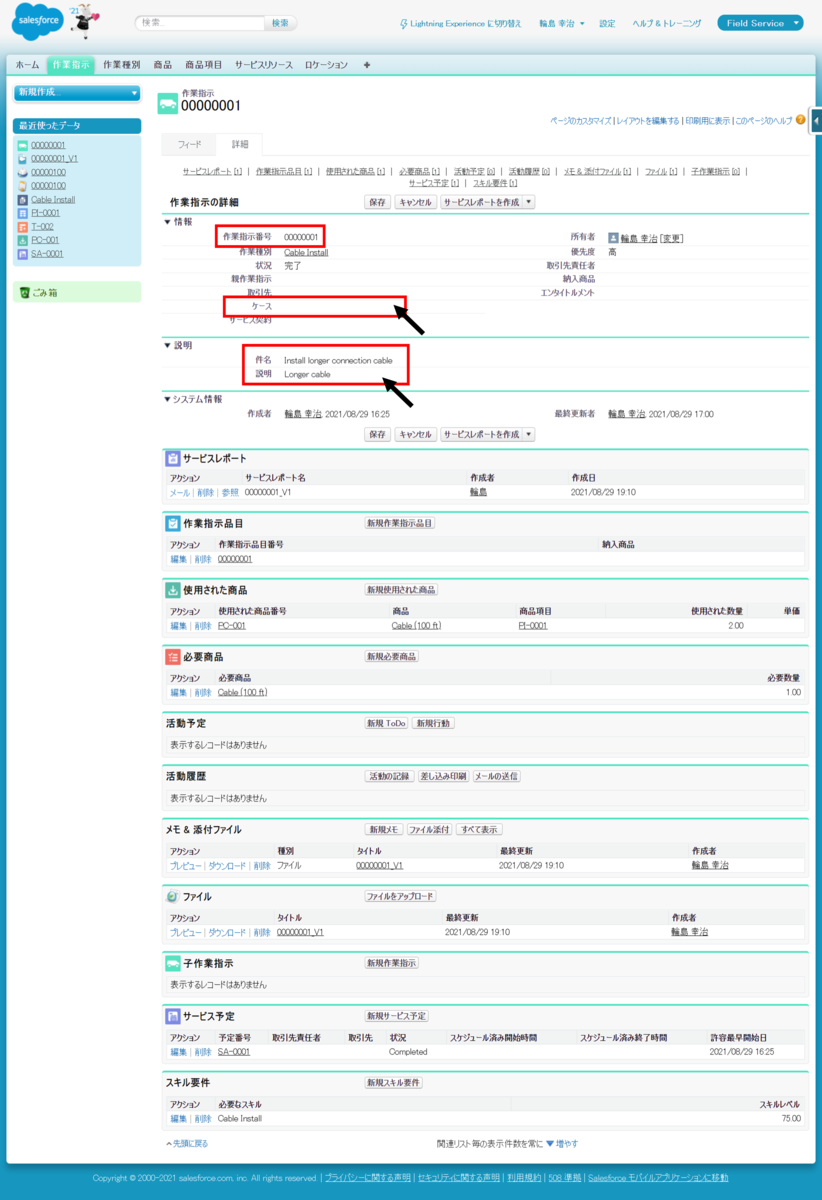Screen dimensions: 822x1200
Task: Open the ホーム tab
Action: point(28,65)
